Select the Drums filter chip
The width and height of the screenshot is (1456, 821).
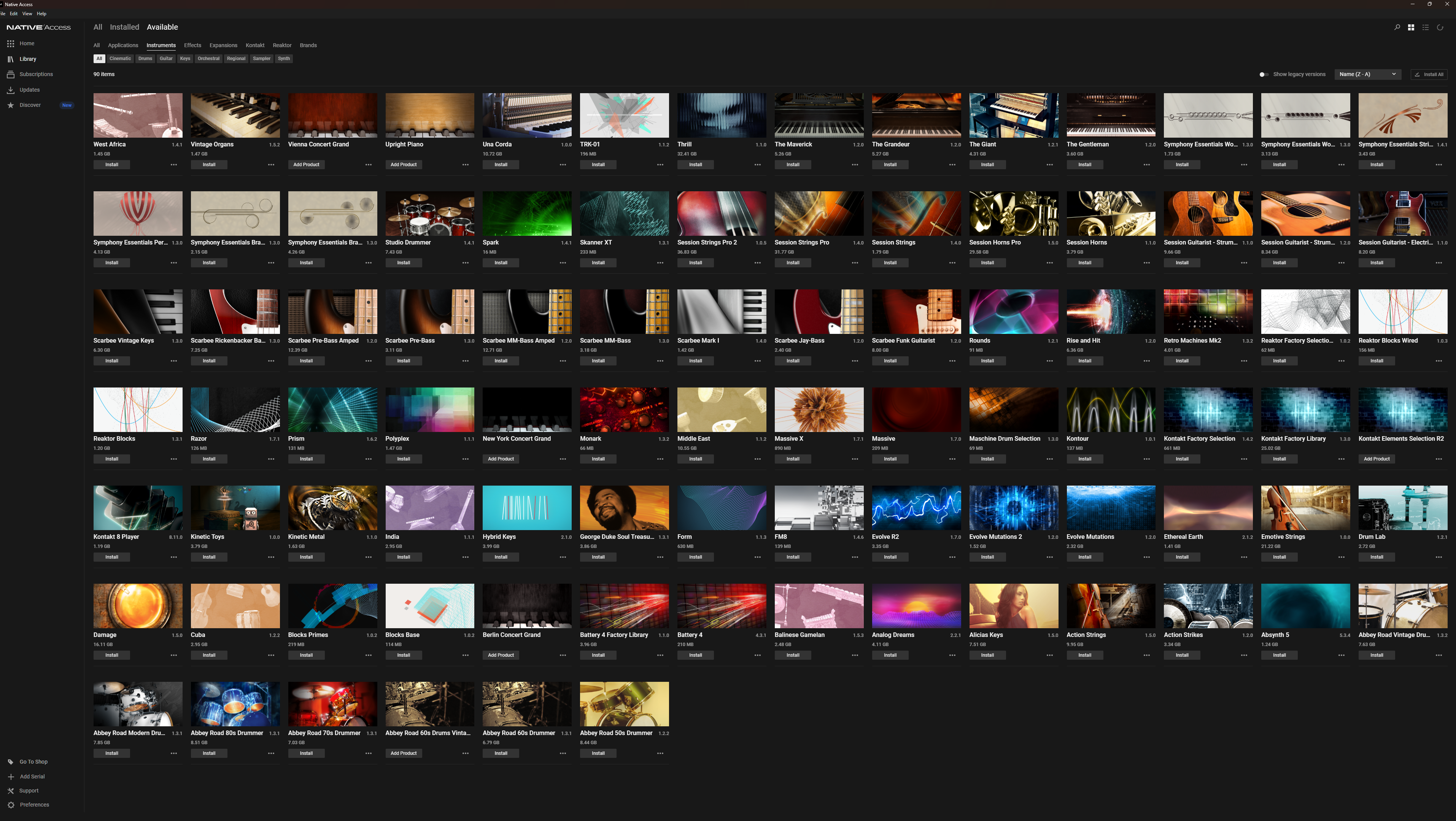click(x=145, y=58)
